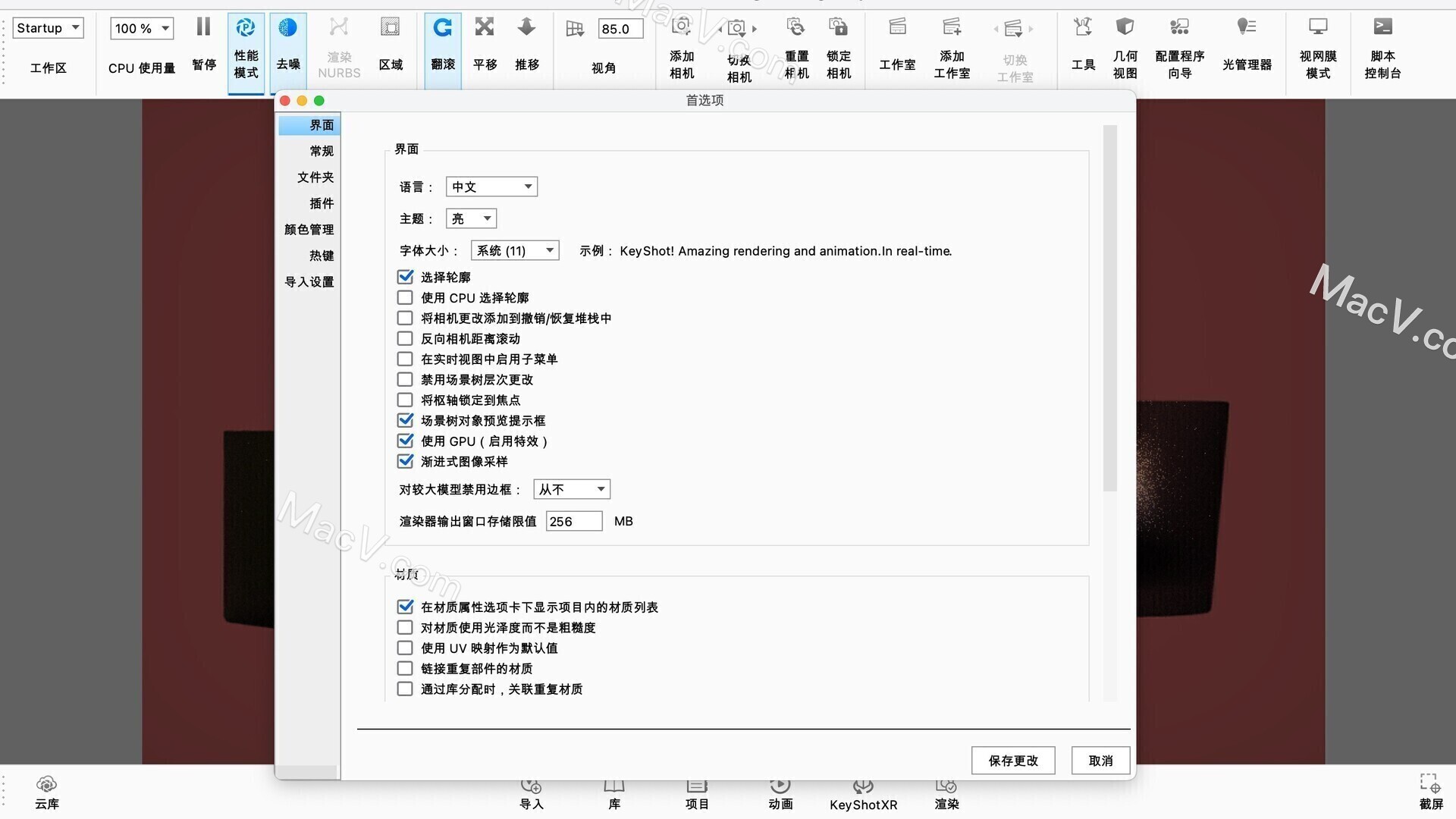Open the 颜色管理 preferences section

tap(309, 229)
